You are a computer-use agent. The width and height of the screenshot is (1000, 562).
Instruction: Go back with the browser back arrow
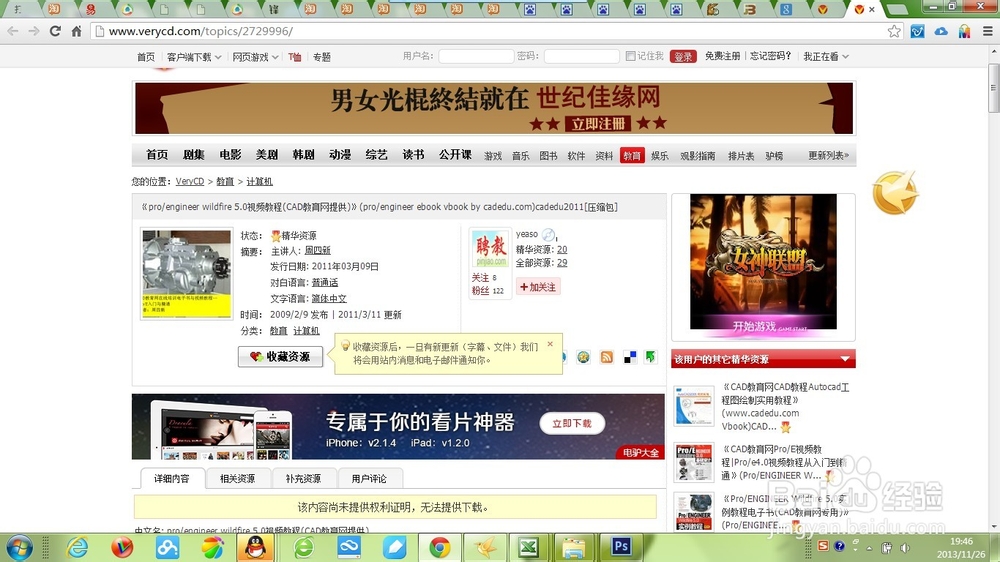[13, 31]
